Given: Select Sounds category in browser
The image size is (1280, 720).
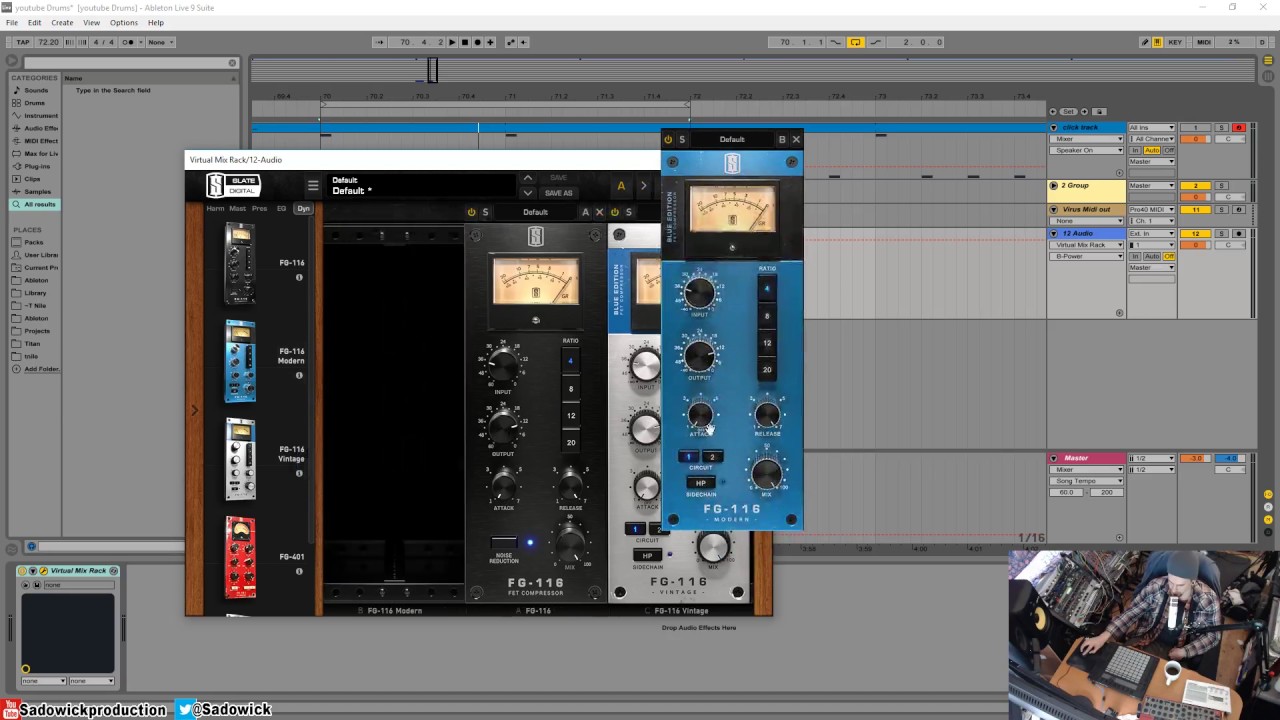Looking at the screenshot, I should click(35, 90).
